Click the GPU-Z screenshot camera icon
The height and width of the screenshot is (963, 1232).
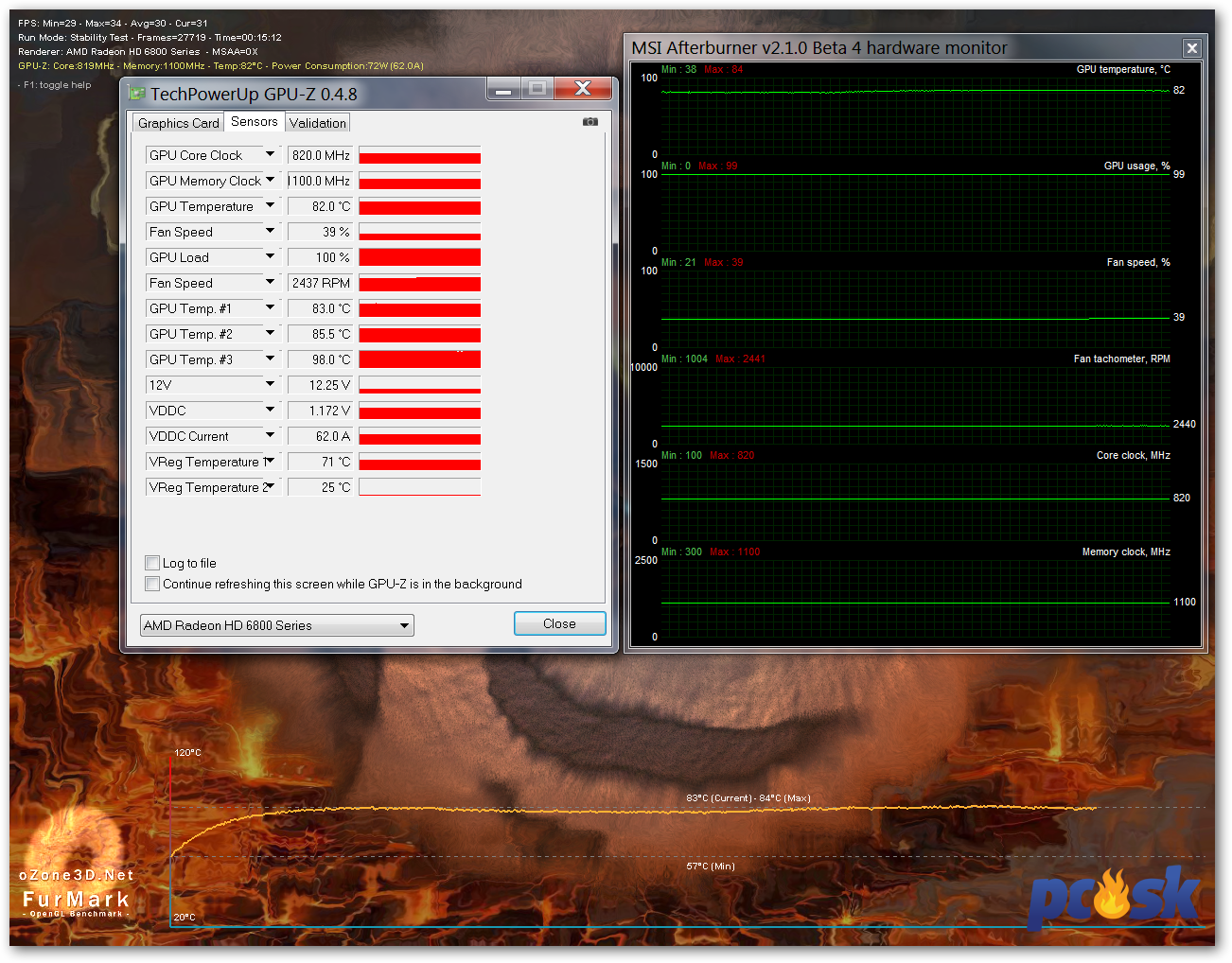coord(590,122)
